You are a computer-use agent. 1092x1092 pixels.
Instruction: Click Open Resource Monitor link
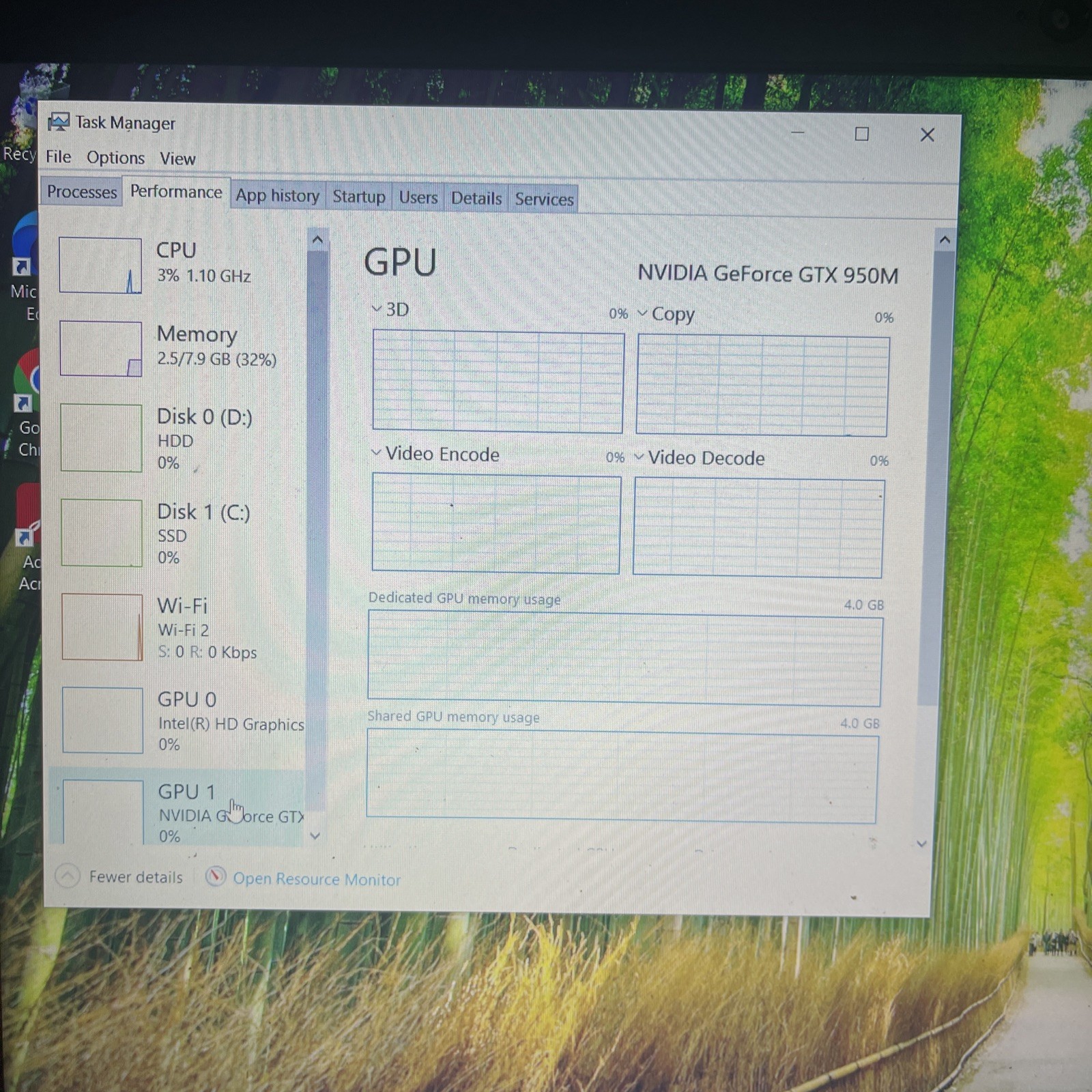tap(317, 879)
